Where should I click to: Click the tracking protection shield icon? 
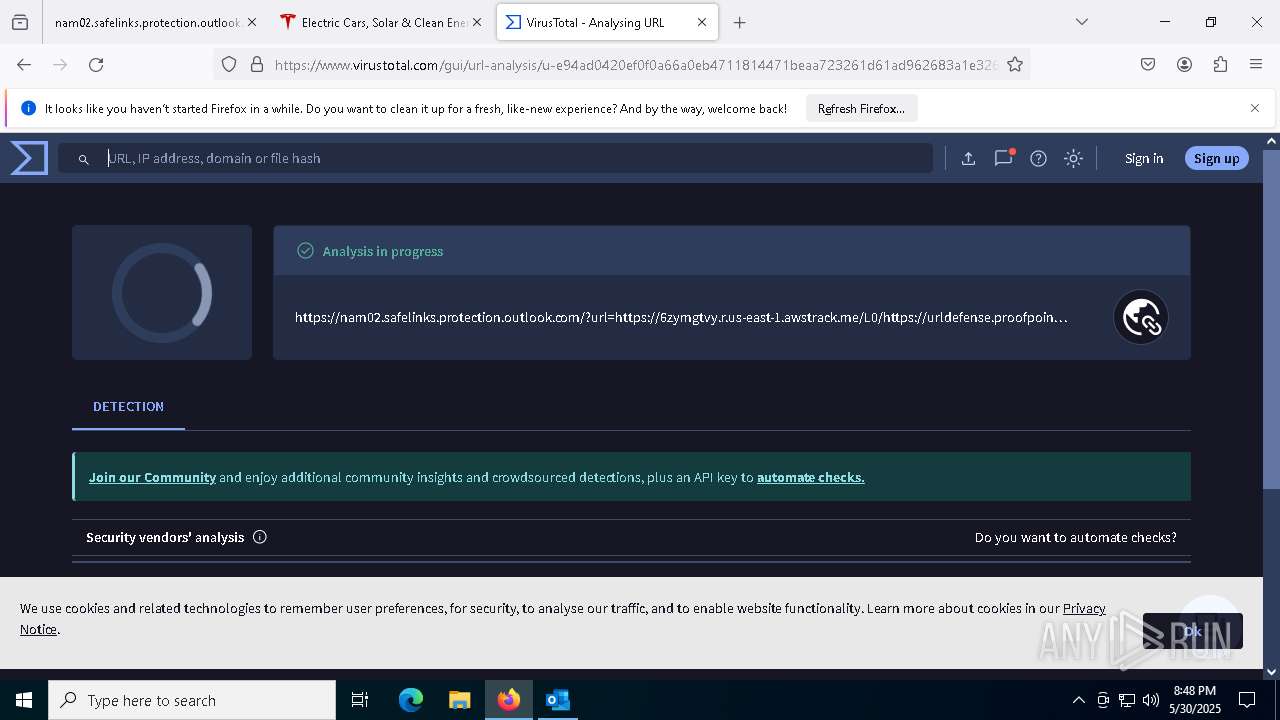(x=229, y=64)
